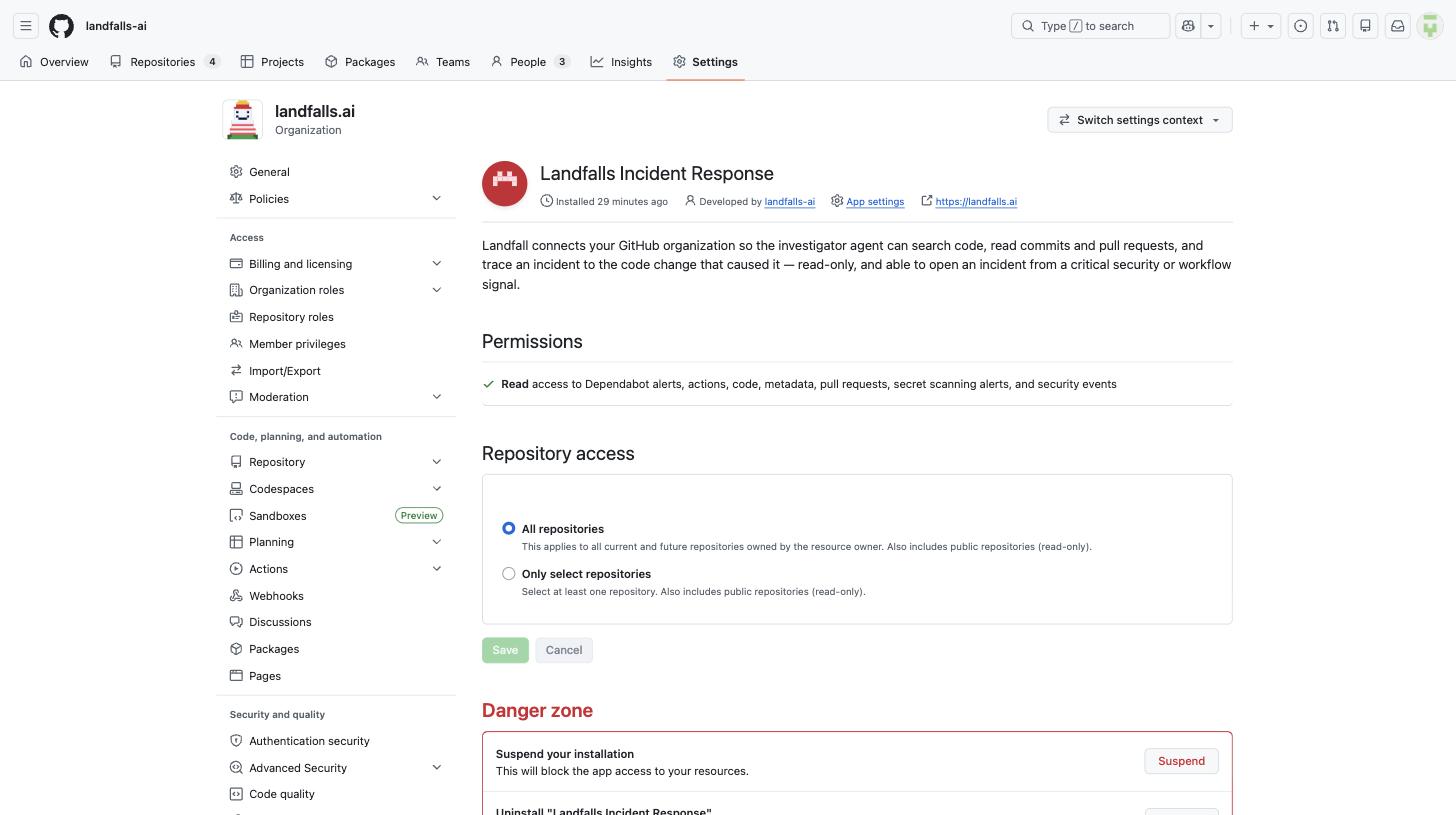Switch to the Packages tab
This screenshot has height=815, width=1456.
click(x=360, y=62)
